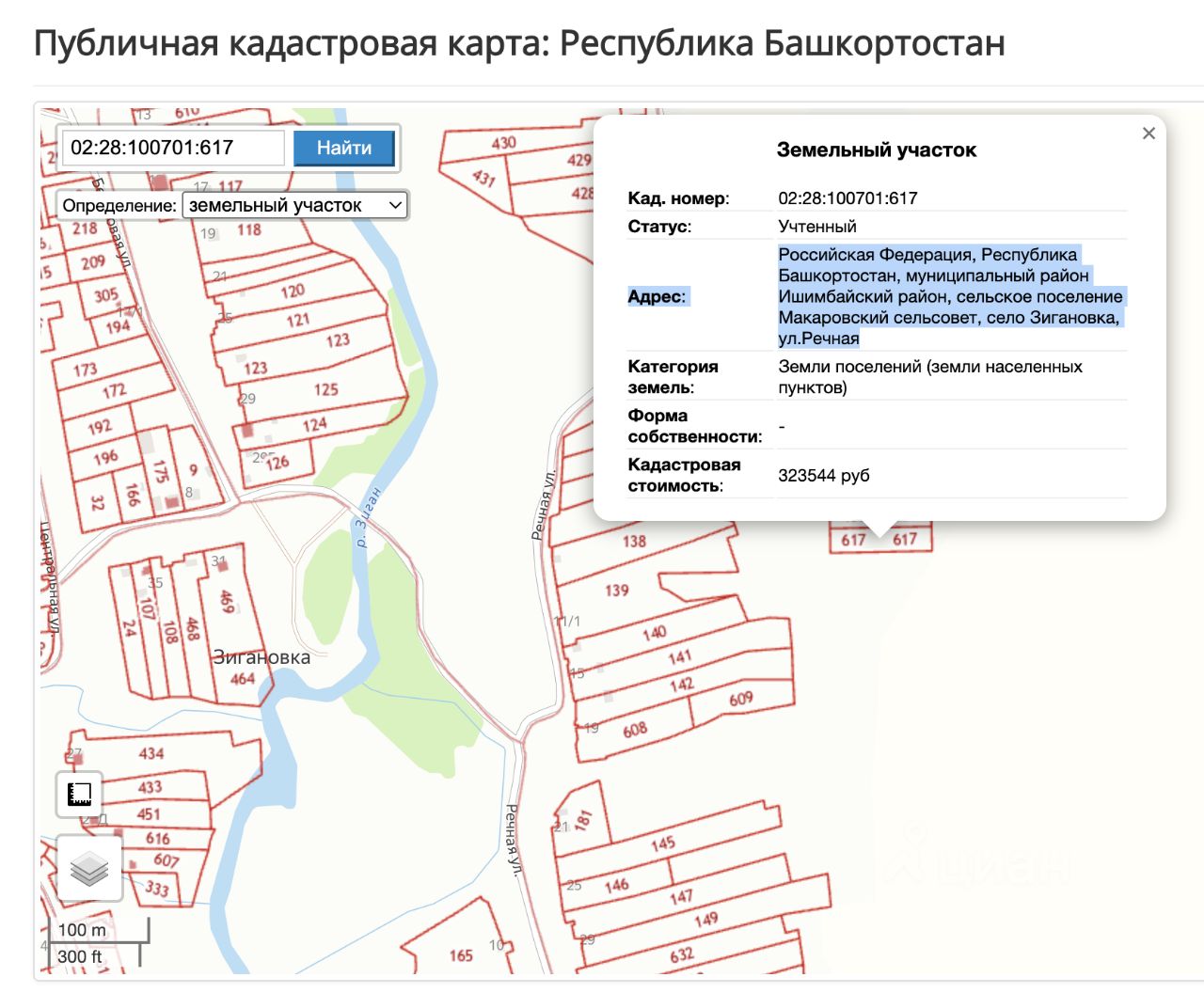Click the 100 m scale bar
The height and width of the screenshot is (993, 1204).
click(99, 930)
